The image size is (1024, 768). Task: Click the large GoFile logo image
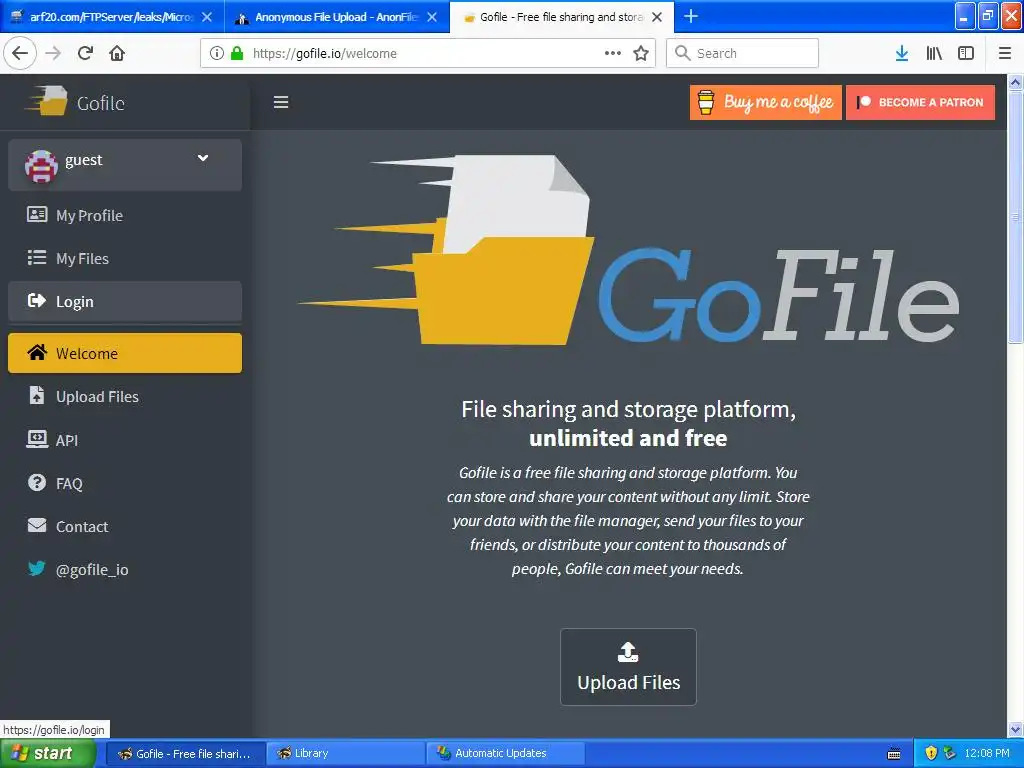click(x=628, y=251)
